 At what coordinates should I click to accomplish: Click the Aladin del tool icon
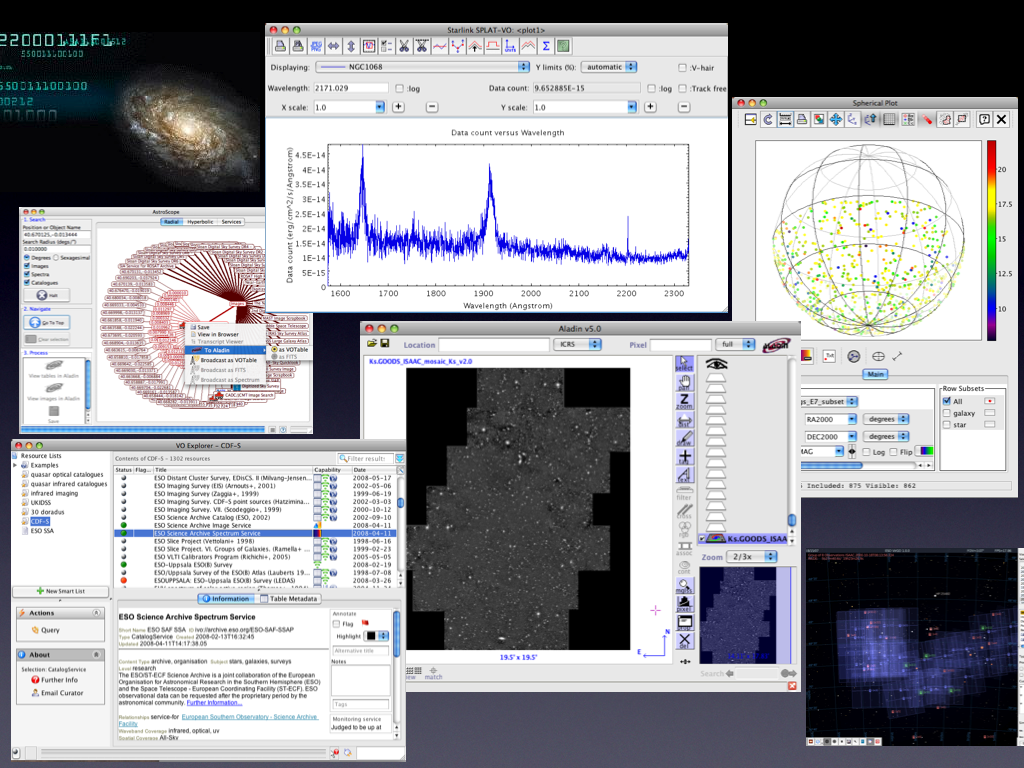pos(684,641)
